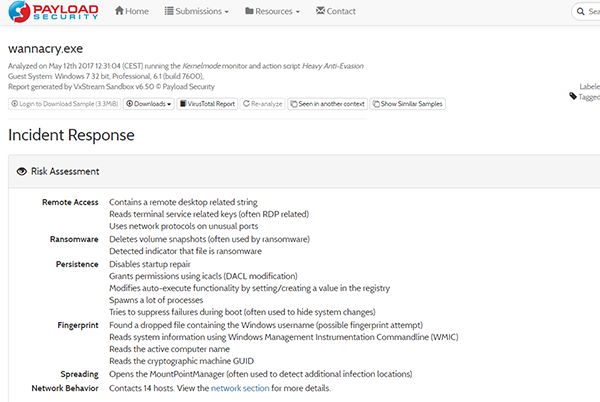
Task: Follow the network section link
Action: coord(240,388)
